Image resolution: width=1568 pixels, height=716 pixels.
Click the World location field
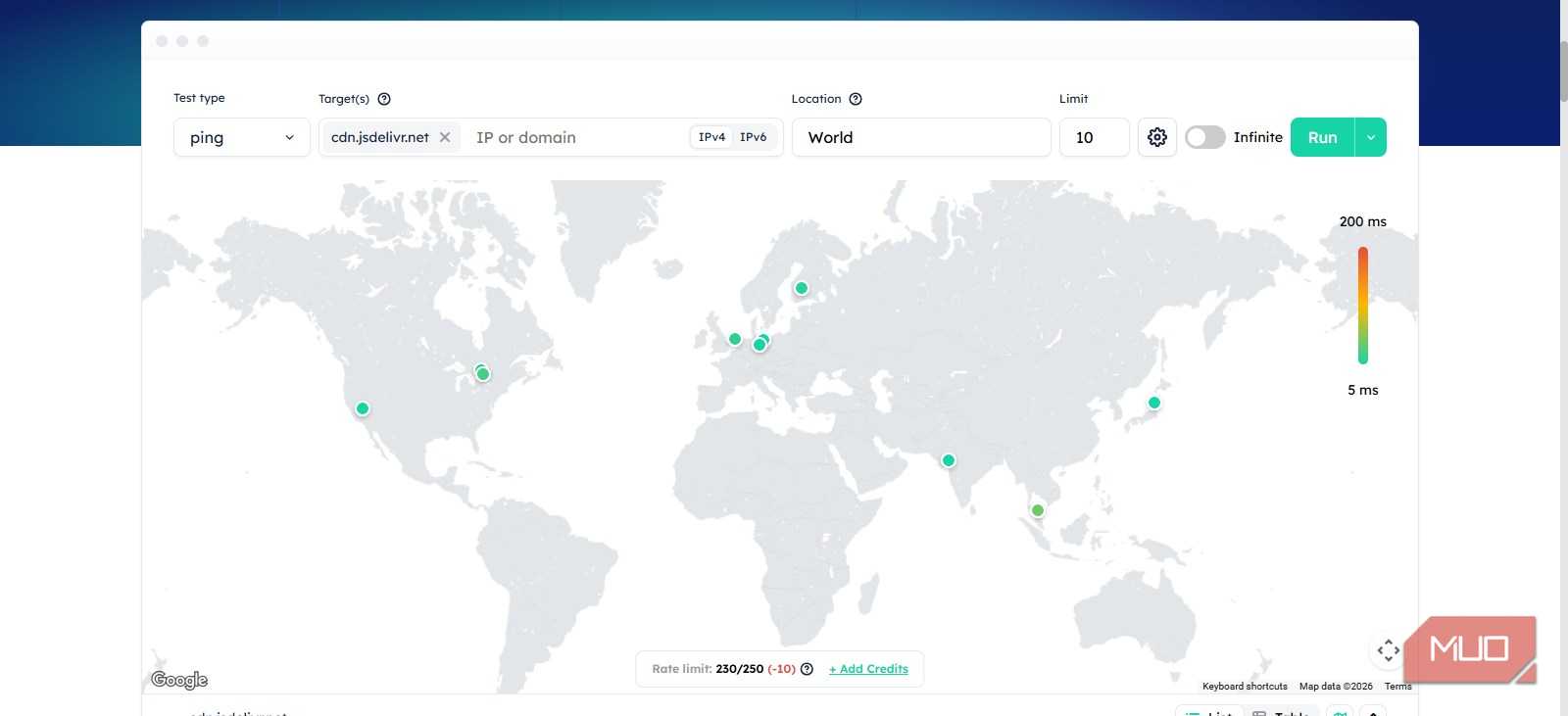click(x=921, y=137)
